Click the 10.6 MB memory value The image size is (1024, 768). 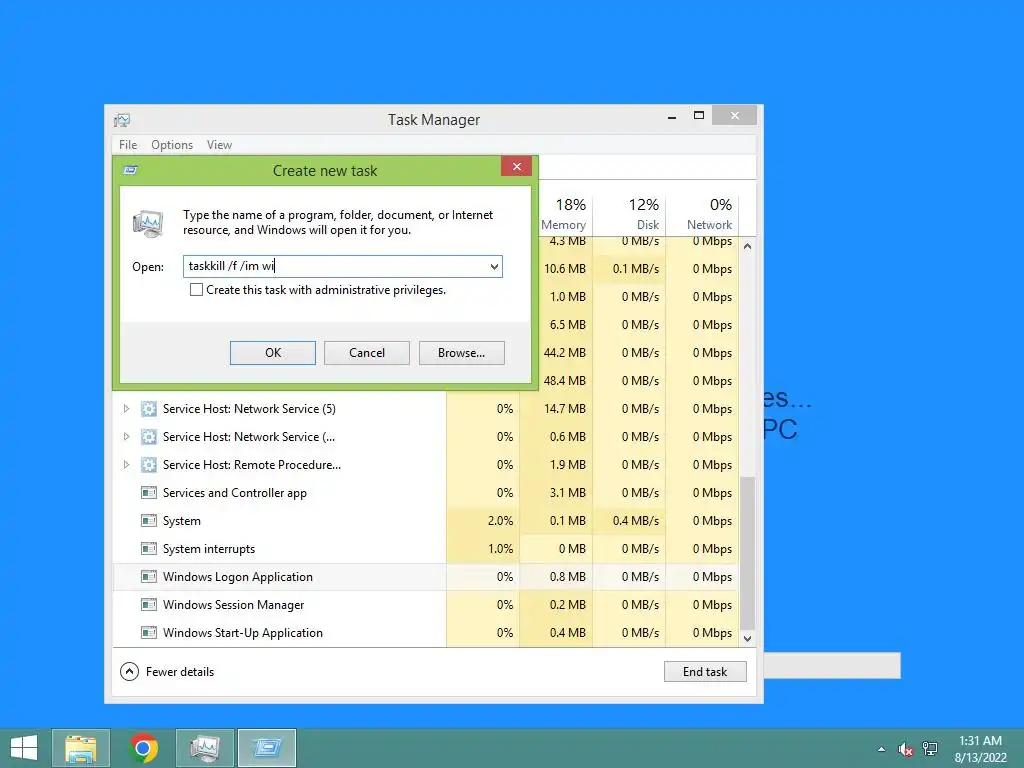click(565, 269)
